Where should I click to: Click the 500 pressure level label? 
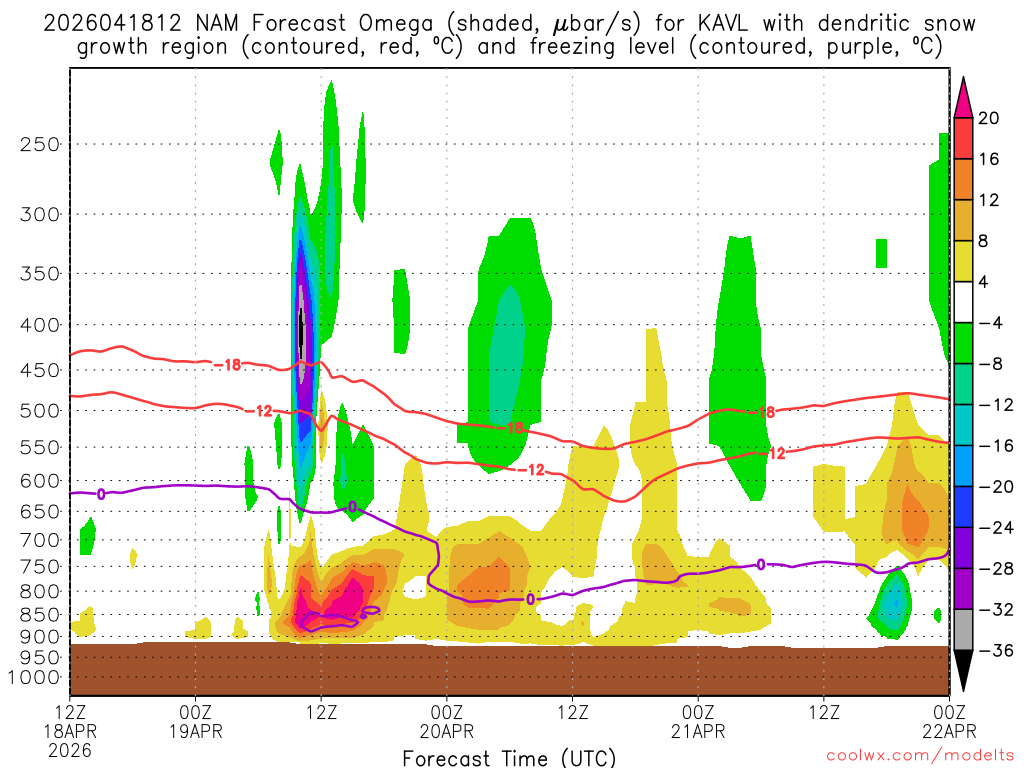pos(40,411)
